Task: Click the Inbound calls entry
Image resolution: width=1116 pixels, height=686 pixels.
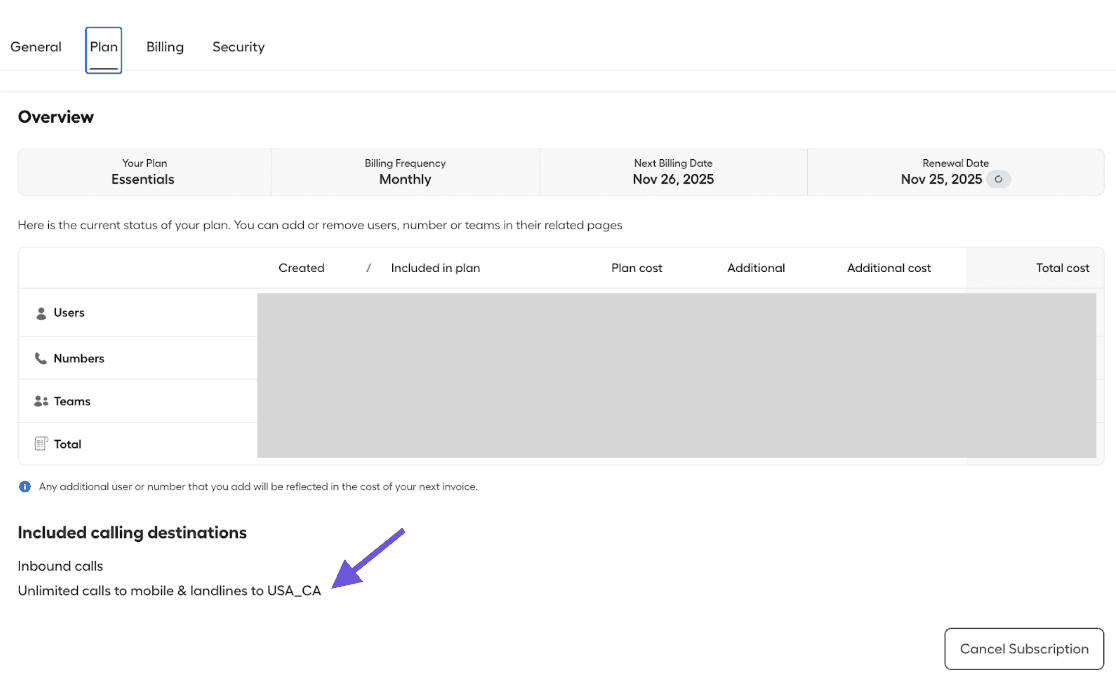Action: point(60,565)
